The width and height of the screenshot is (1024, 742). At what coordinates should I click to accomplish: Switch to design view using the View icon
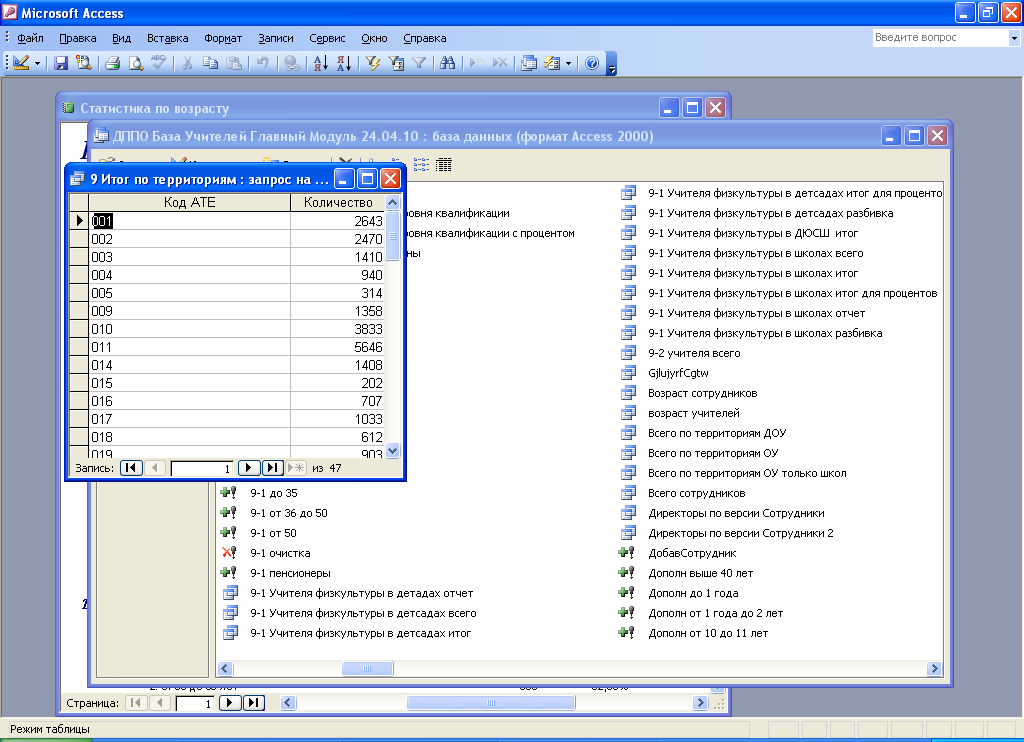click(x=21, y=63)
